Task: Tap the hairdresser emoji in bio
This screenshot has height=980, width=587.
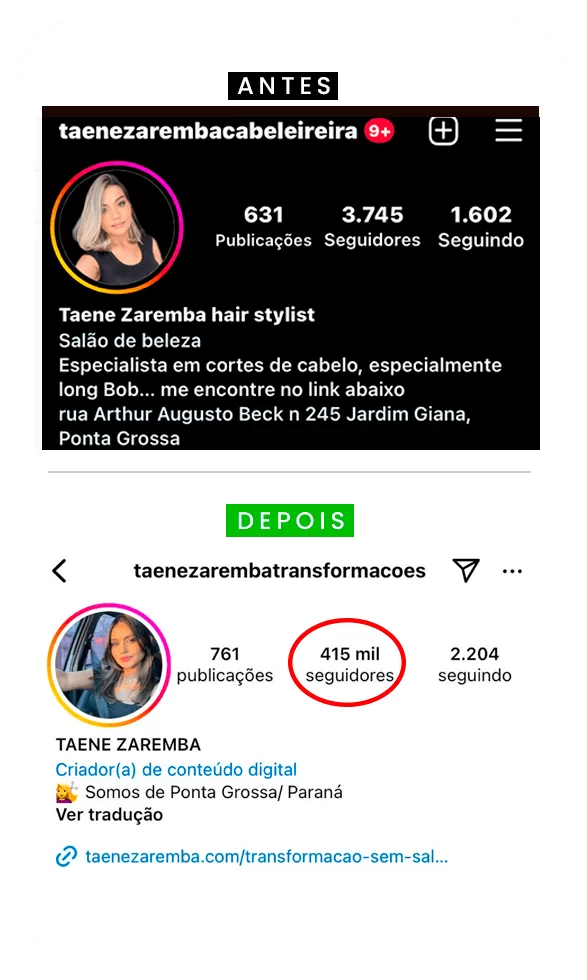Action: [x=67, y=792]
